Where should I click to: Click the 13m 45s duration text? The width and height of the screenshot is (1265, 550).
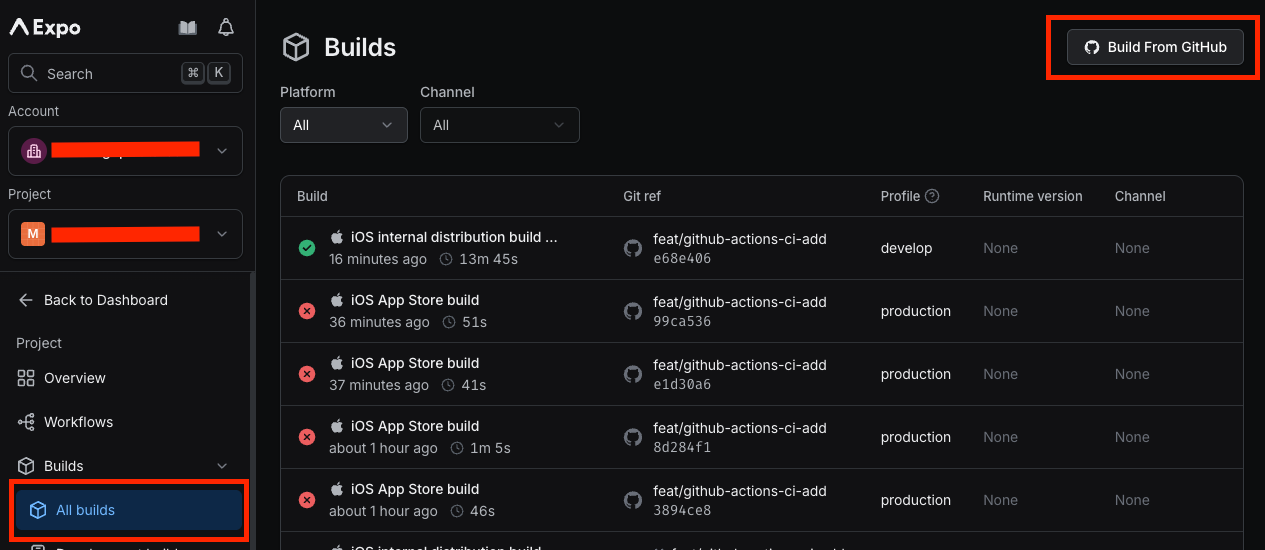pos(488,259)
